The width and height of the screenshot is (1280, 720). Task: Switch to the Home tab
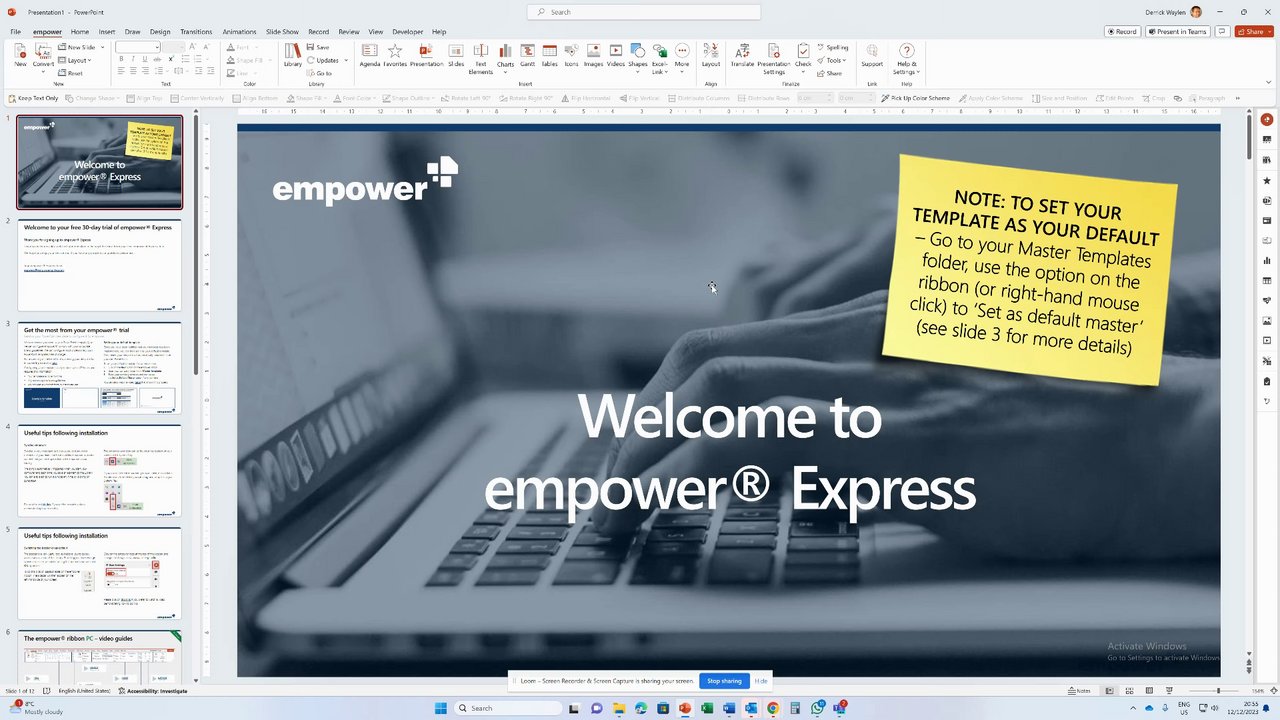pos(80,32)
